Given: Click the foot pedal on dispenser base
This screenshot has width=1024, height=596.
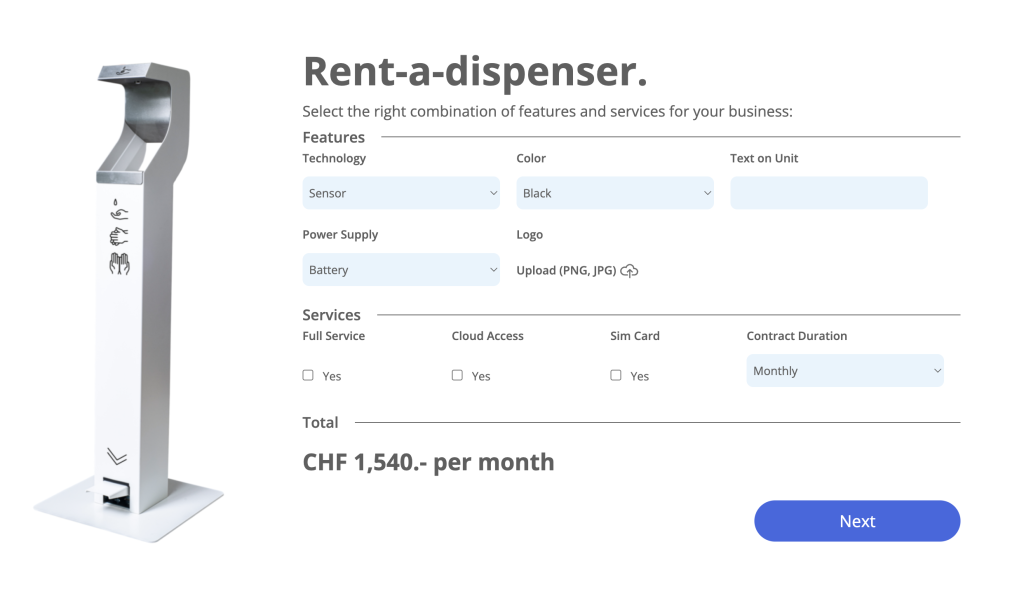Looking at the screenshot, I should pos(116,494).
